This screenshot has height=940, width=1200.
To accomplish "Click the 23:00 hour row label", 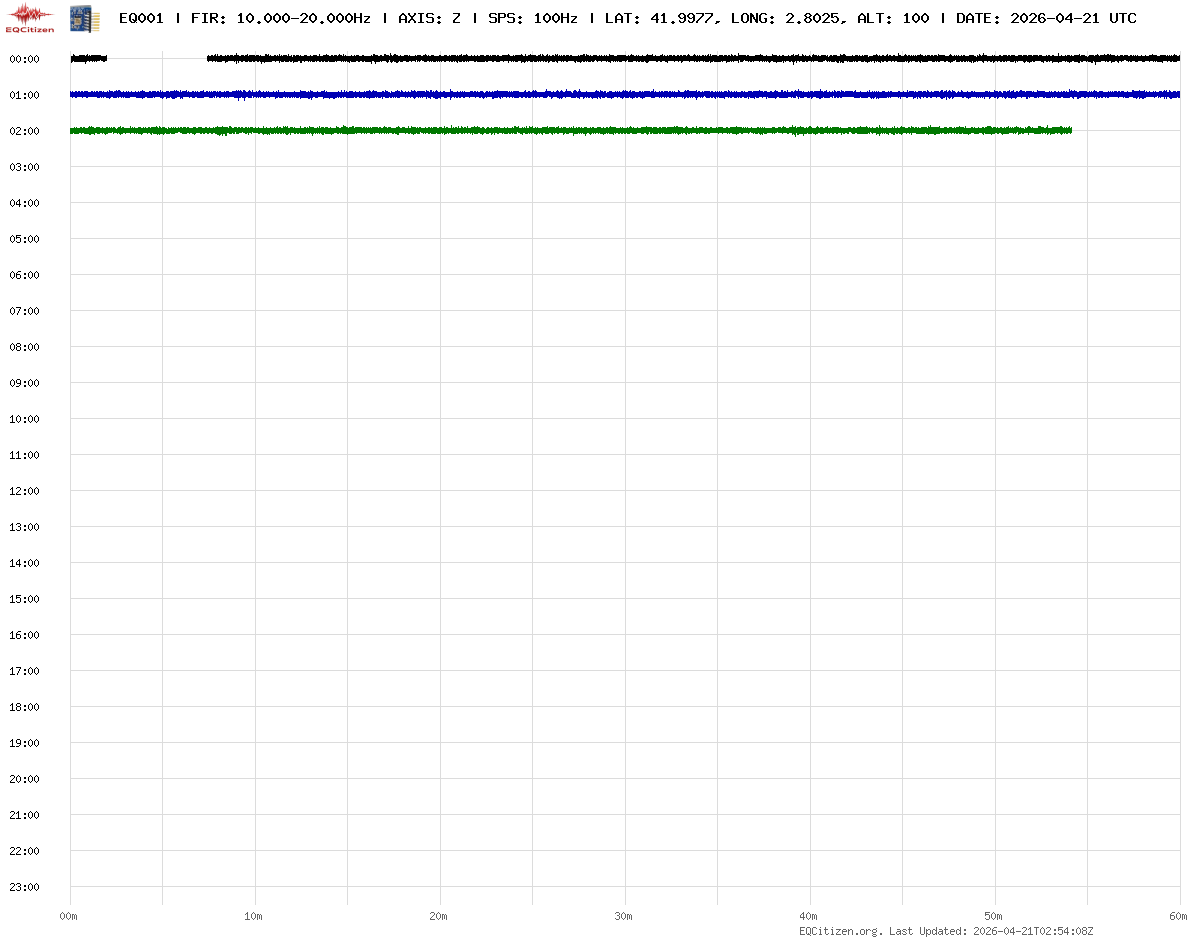I will click(x=24, y=887).
